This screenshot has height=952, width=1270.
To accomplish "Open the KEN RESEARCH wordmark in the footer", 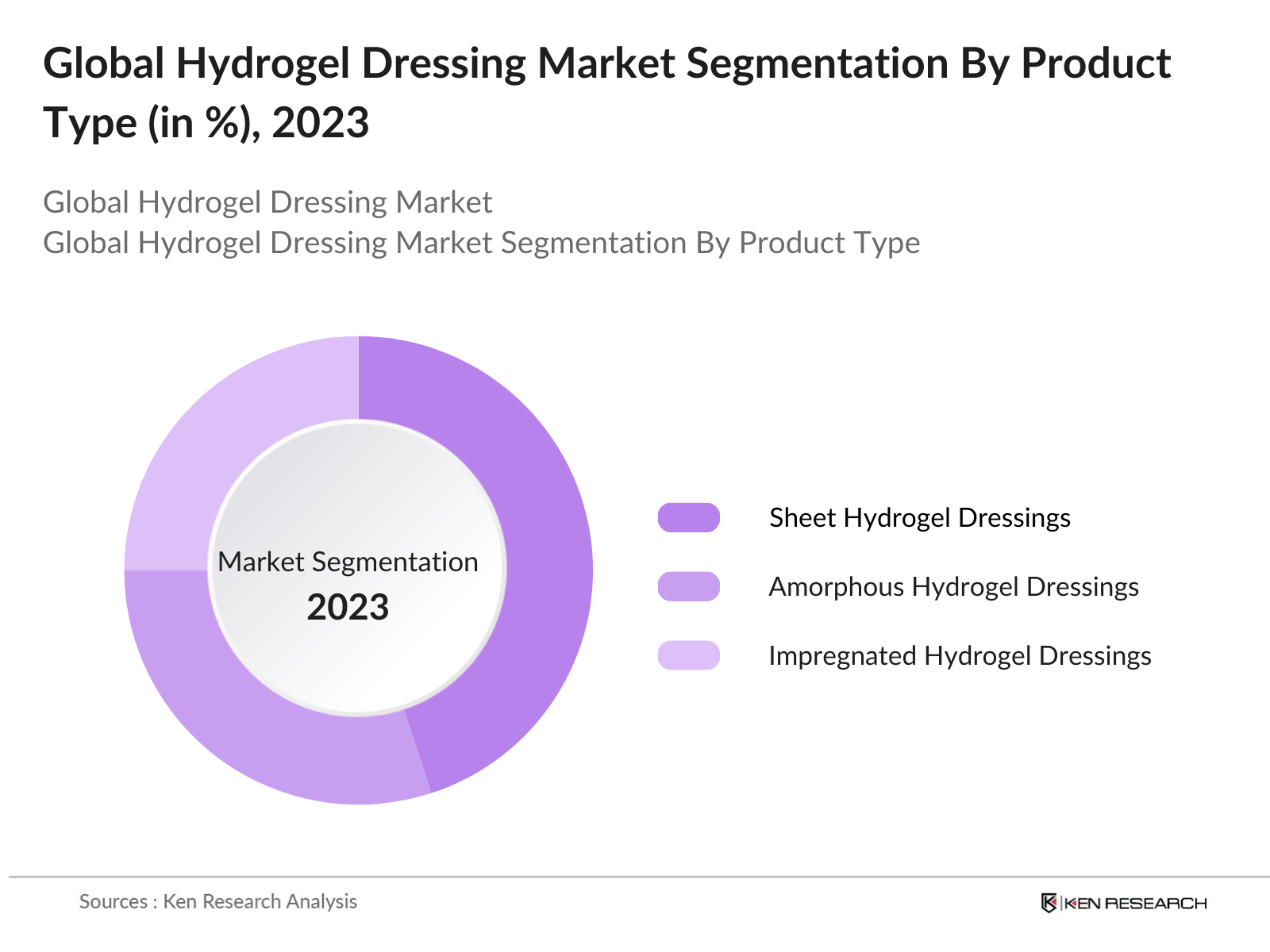I will click(1135, 903).
